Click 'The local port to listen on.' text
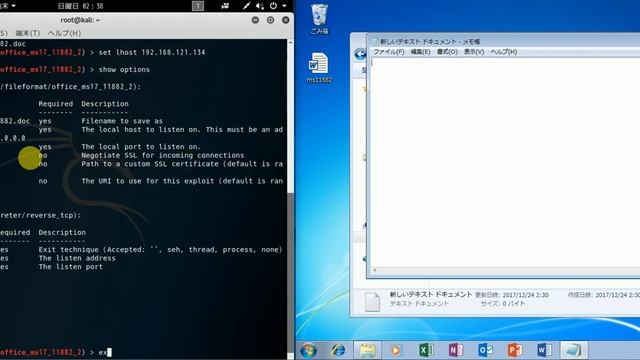 click(x=141, y=147)
